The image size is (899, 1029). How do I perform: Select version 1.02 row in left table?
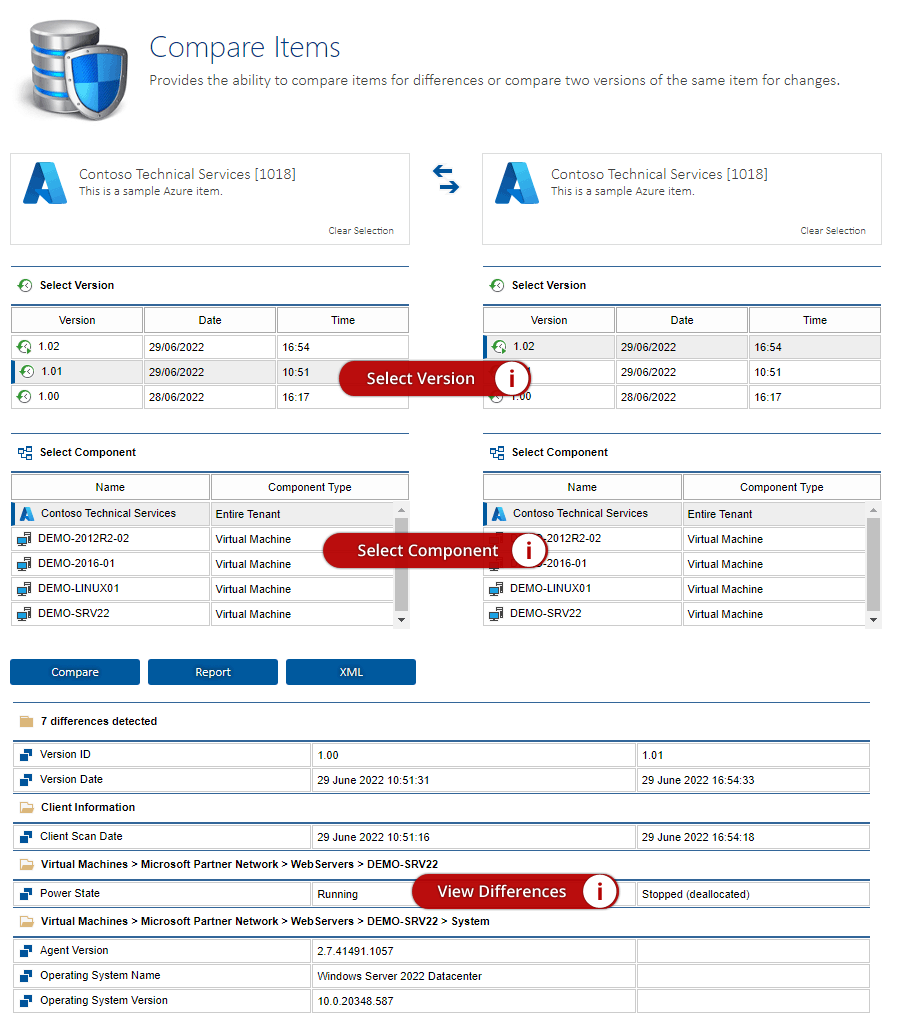pos(210,346)
